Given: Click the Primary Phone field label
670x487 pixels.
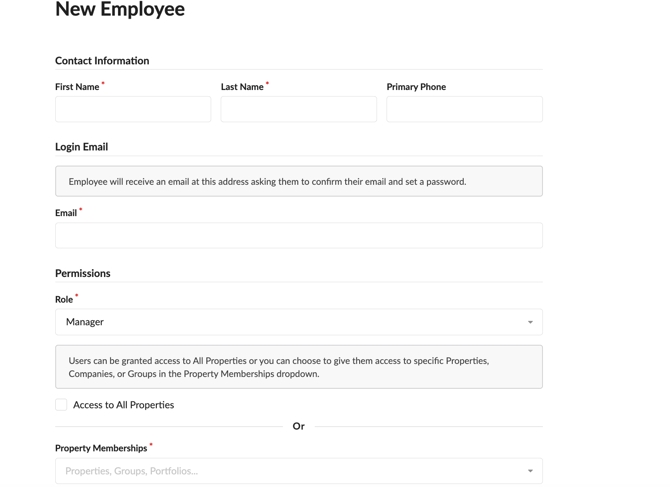Looking at the screenshot, I should click(x=416, y=87).
